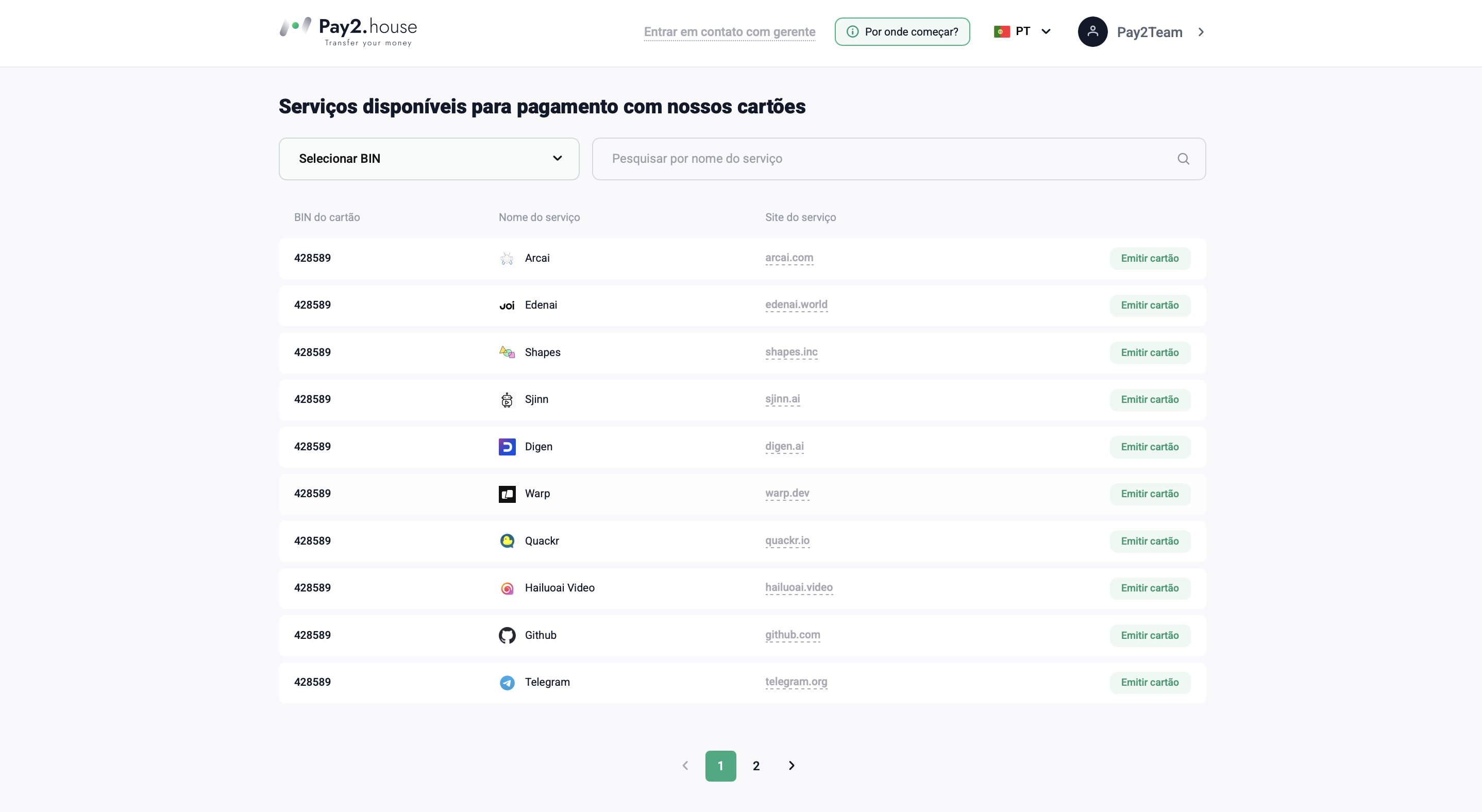
Task: Click Emitir cartão for Telegram
Action: point(1150,683)
